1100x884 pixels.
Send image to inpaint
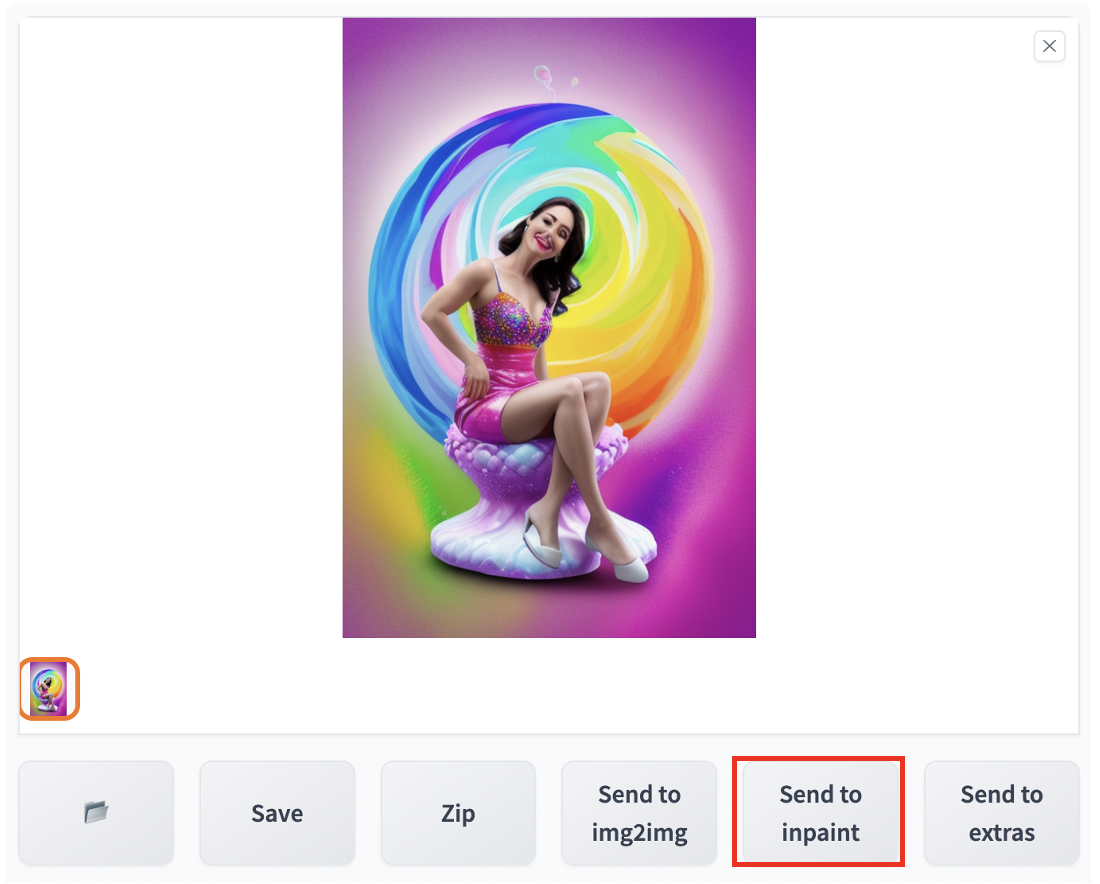tap(820, 812)
